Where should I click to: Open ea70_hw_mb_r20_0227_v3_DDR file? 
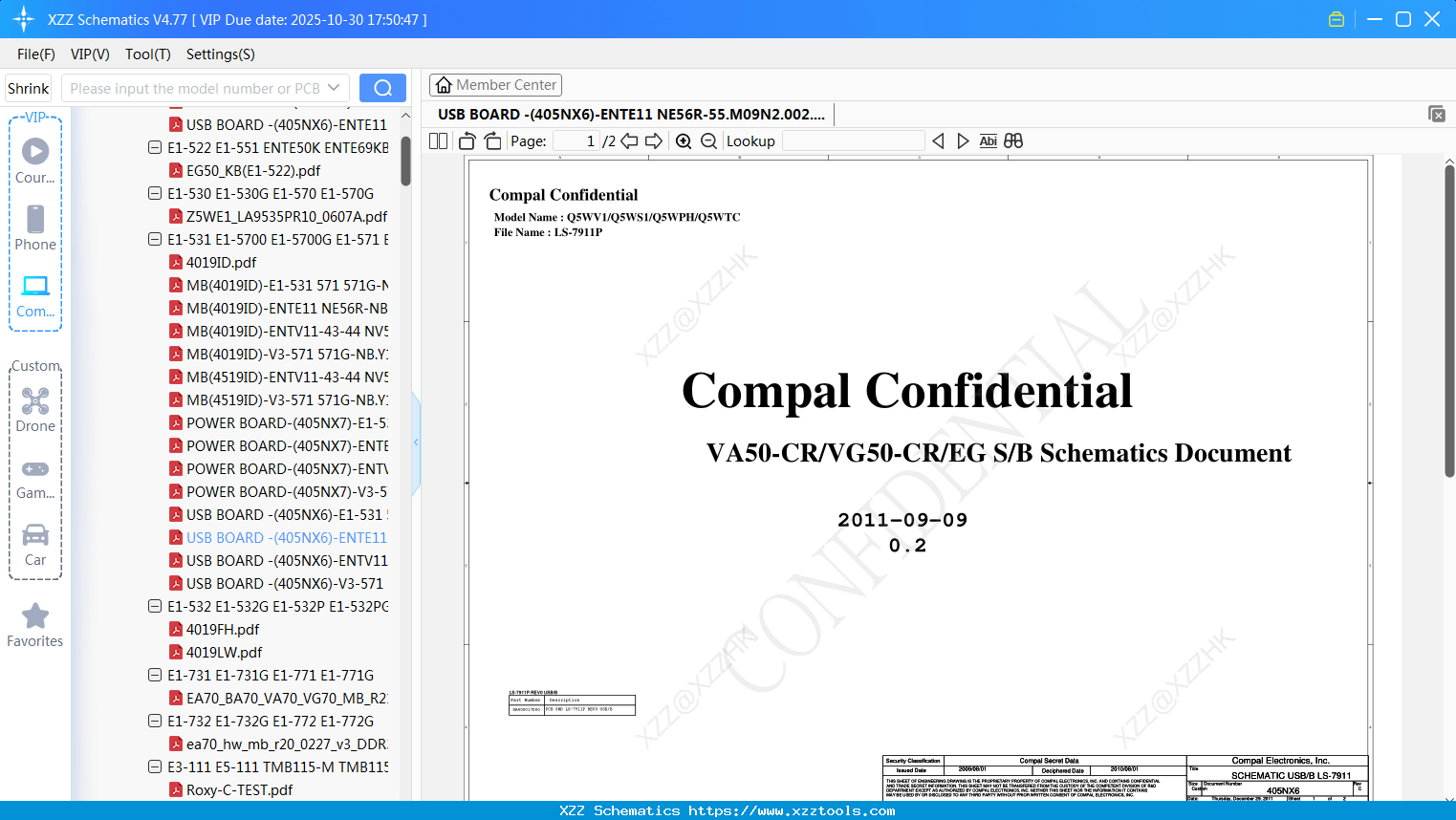tap(287, 744)
